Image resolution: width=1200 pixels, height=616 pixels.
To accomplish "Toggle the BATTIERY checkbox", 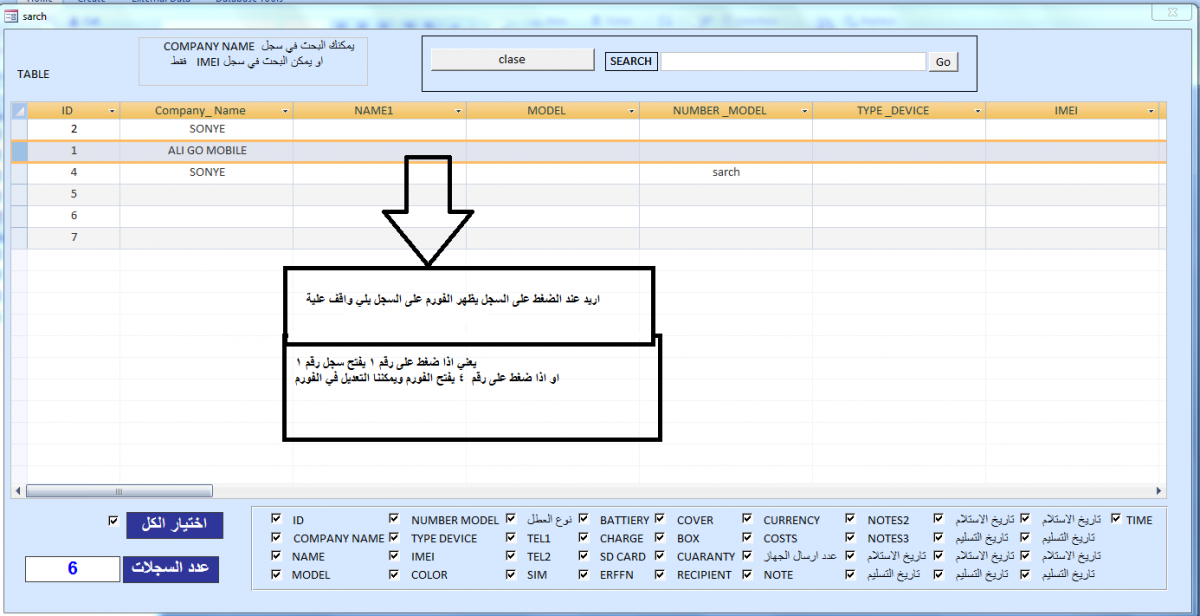I will tap(584, 520).
